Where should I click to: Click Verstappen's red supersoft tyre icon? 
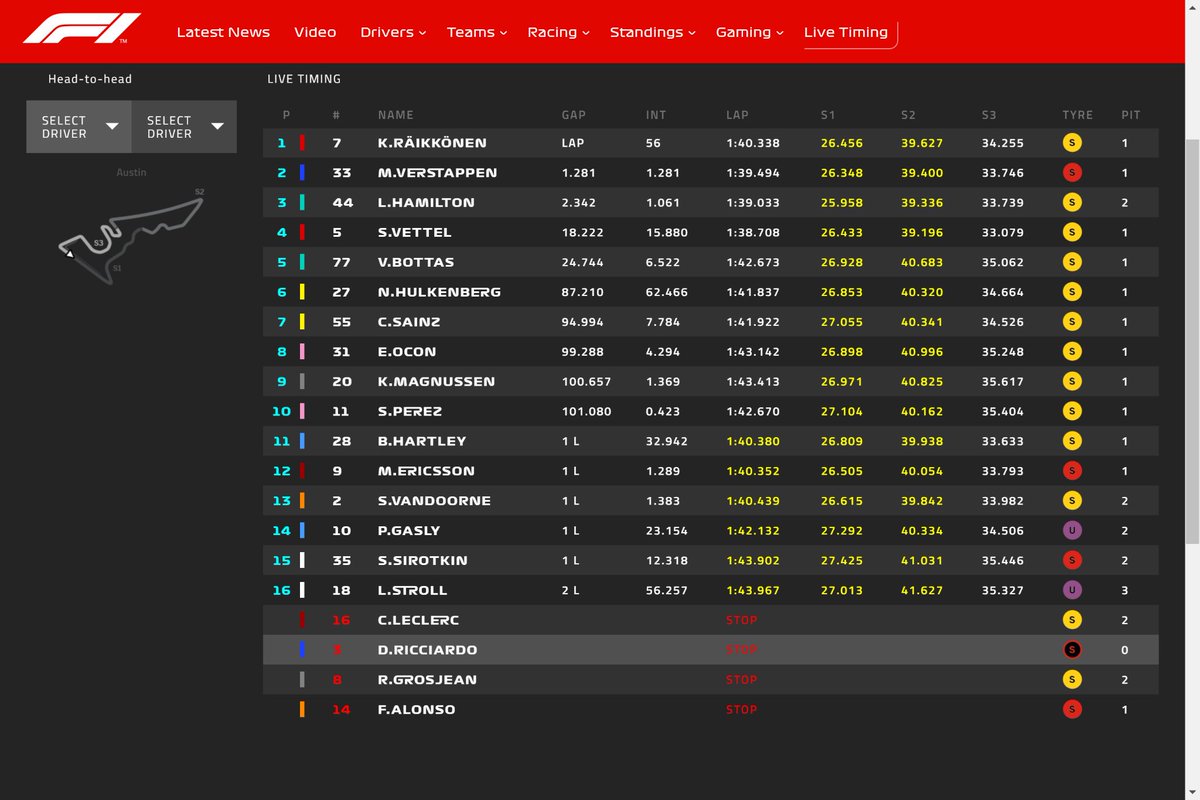pyautogui.click(x=1072, y=173)
